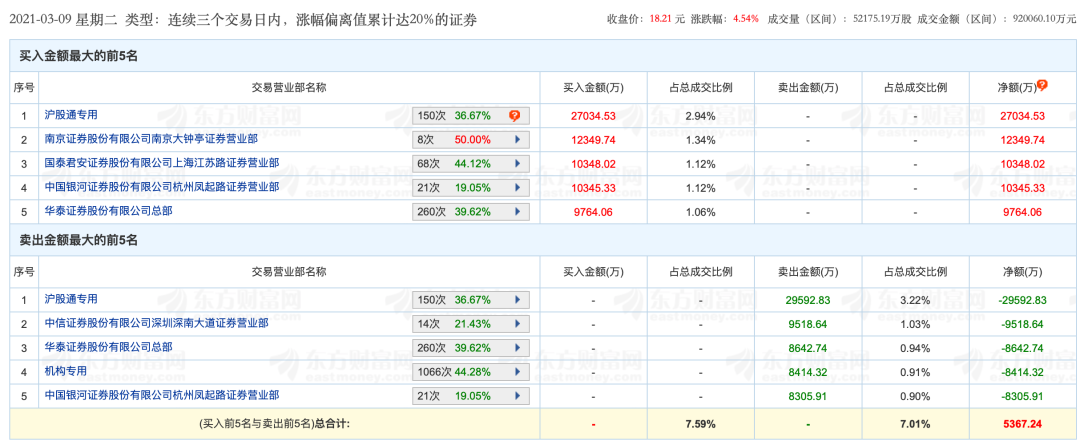Image resolution: width=1080 pixels, height=445 pixels.
Task: Click arrow icon in 国泰君安 68次 44.12% box
Action: click(518, 164)
